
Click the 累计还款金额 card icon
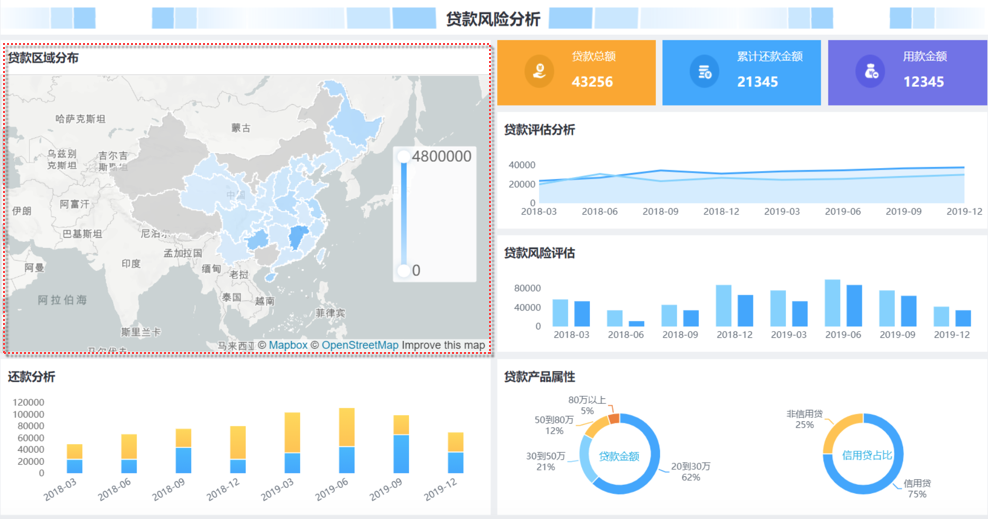tap(704, 71)
